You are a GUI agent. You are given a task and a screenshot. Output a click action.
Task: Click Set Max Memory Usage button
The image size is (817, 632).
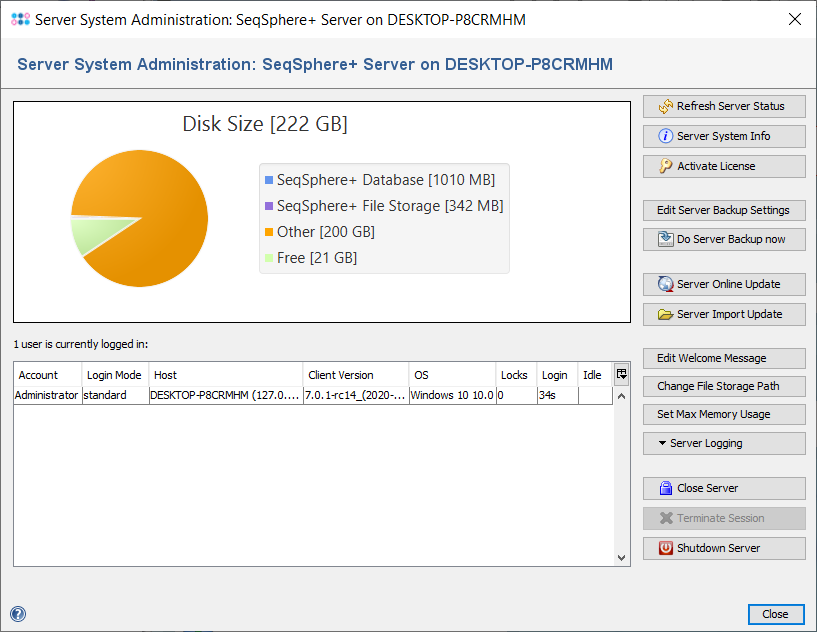723,414
